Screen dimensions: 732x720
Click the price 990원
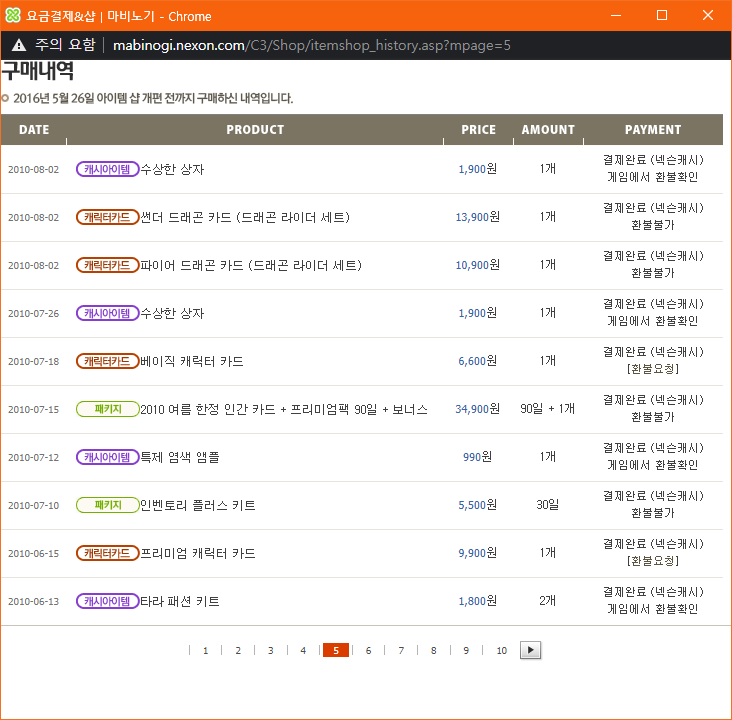(x=478, y=457)
